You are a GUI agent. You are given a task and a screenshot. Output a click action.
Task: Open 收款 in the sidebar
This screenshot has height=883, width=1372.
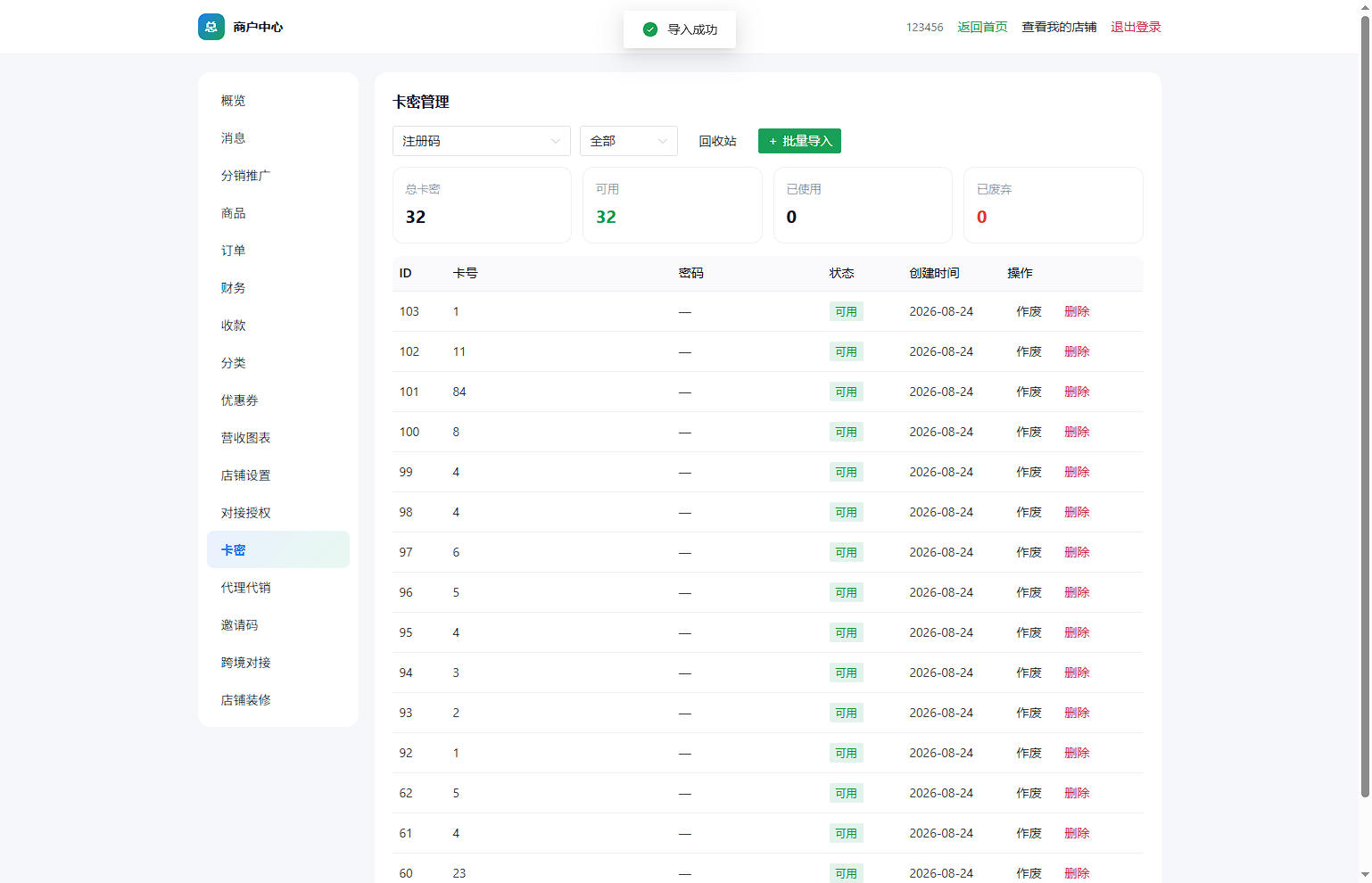click(278, 326)
